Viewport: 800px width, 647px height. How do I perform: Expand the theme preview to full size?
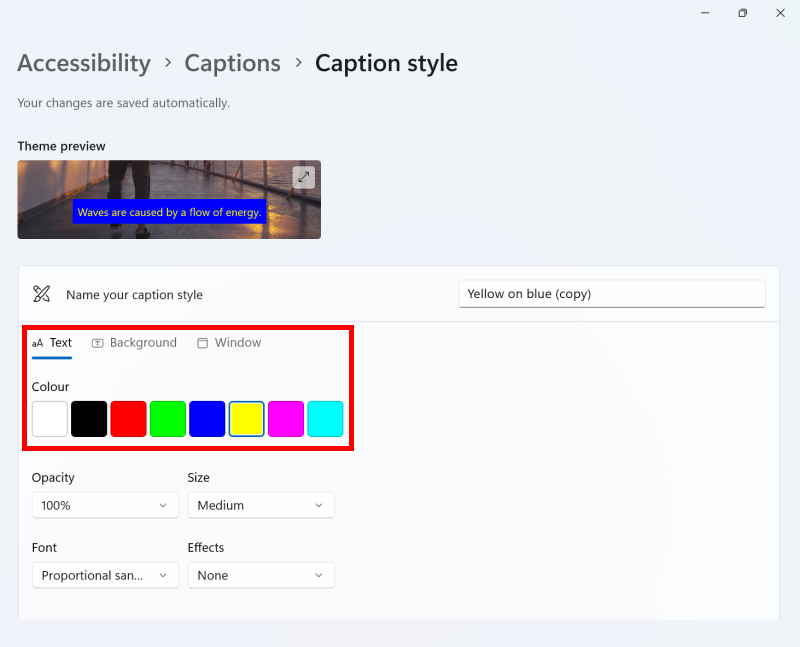[304, 177]
